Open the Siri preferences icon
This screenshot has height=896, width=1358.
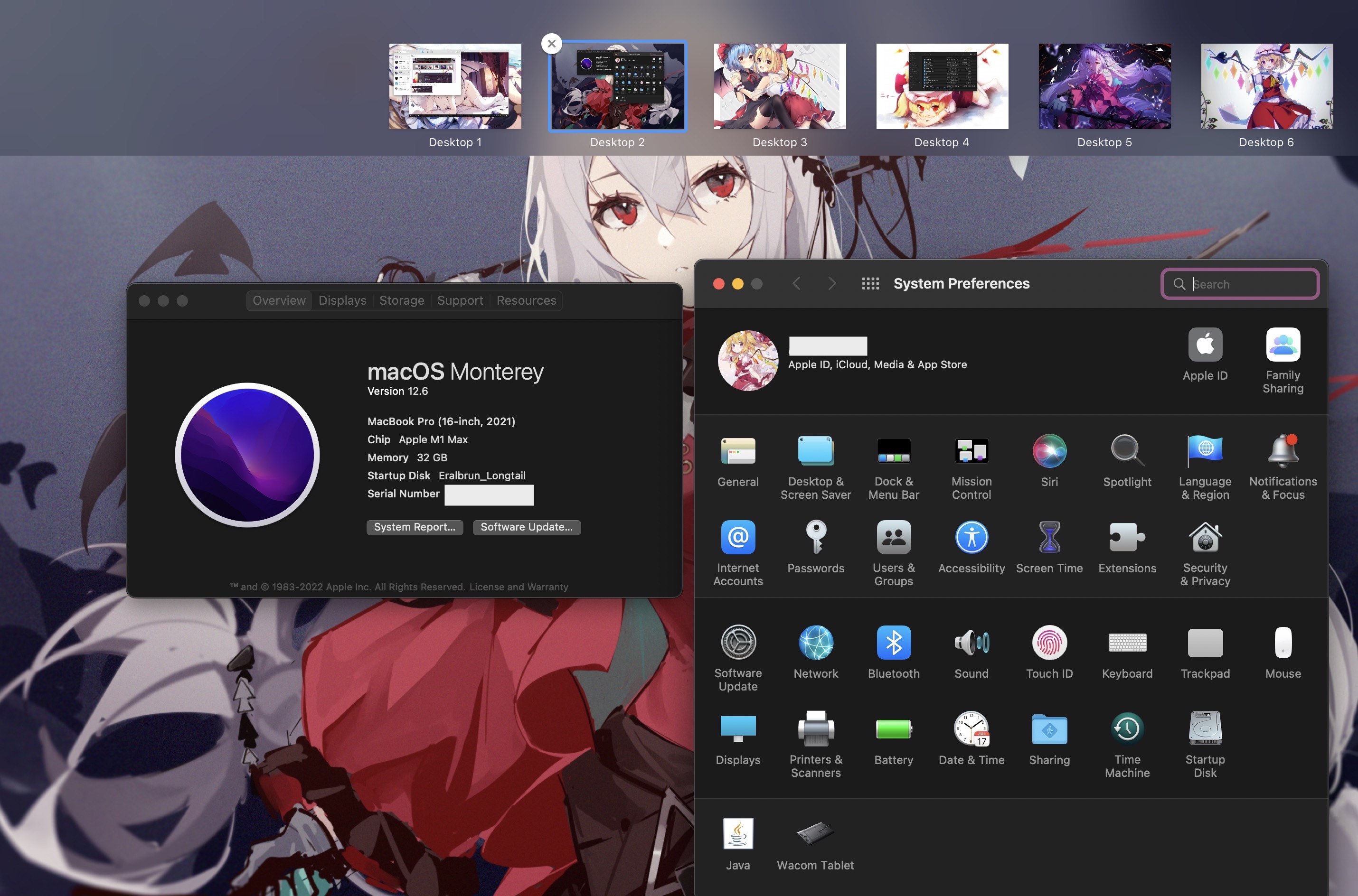(1049, 451)
